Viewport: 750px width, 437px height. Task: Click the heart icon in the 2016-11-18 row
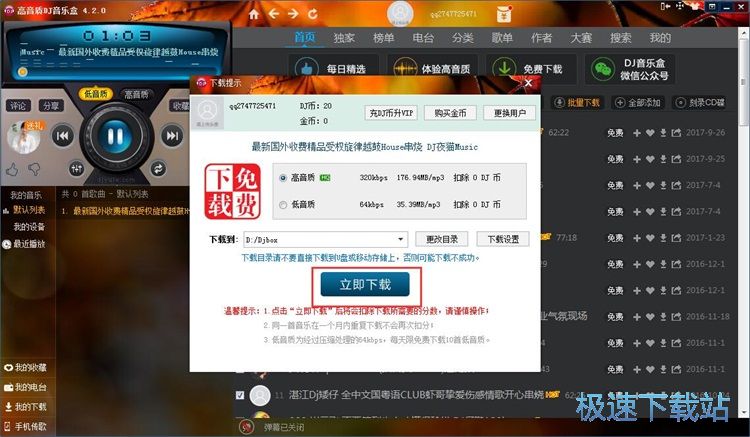(650, 317)
